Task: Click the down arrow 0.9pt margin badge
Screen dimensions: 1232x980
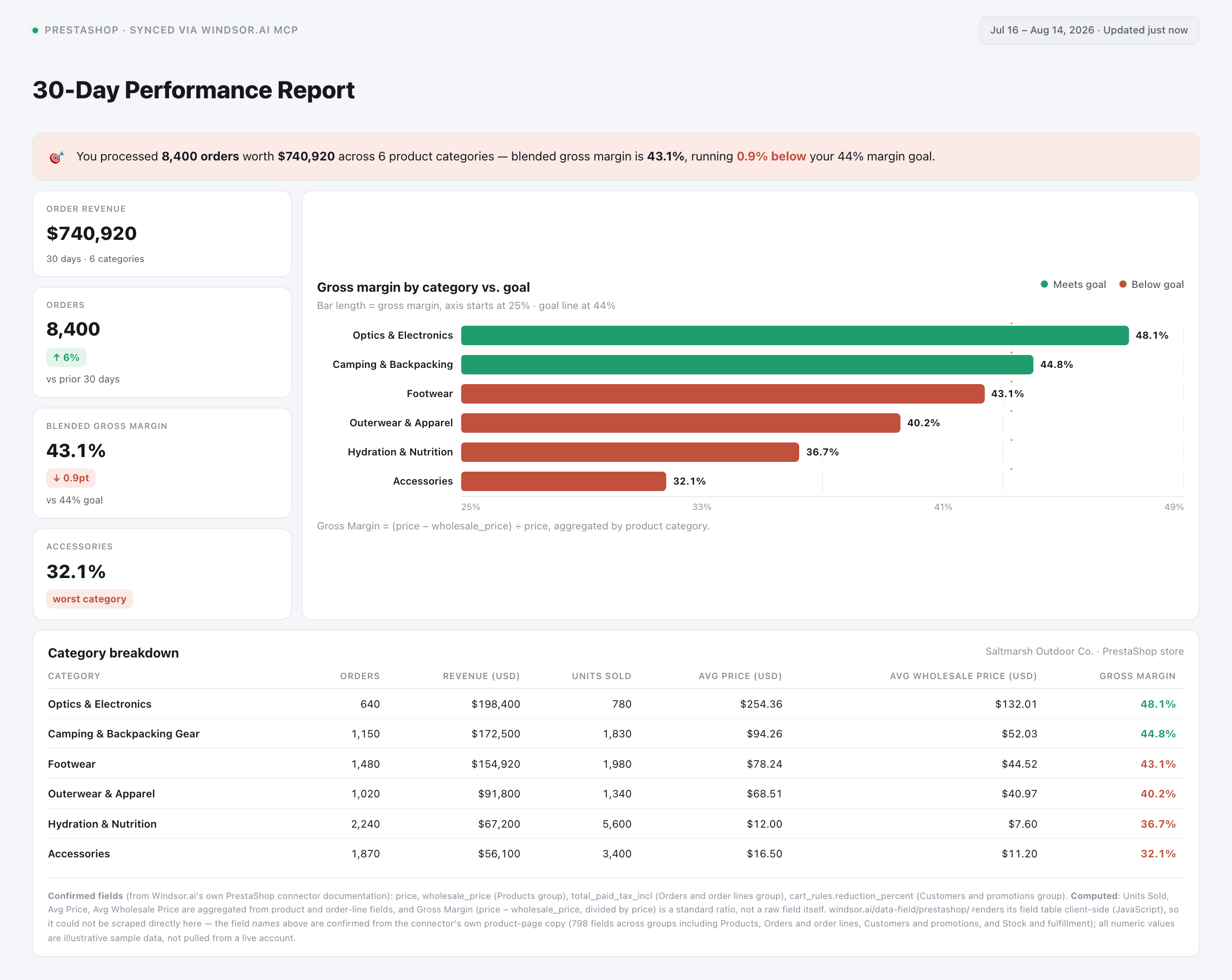Action: pyautogui.click(x=71, y=478)
